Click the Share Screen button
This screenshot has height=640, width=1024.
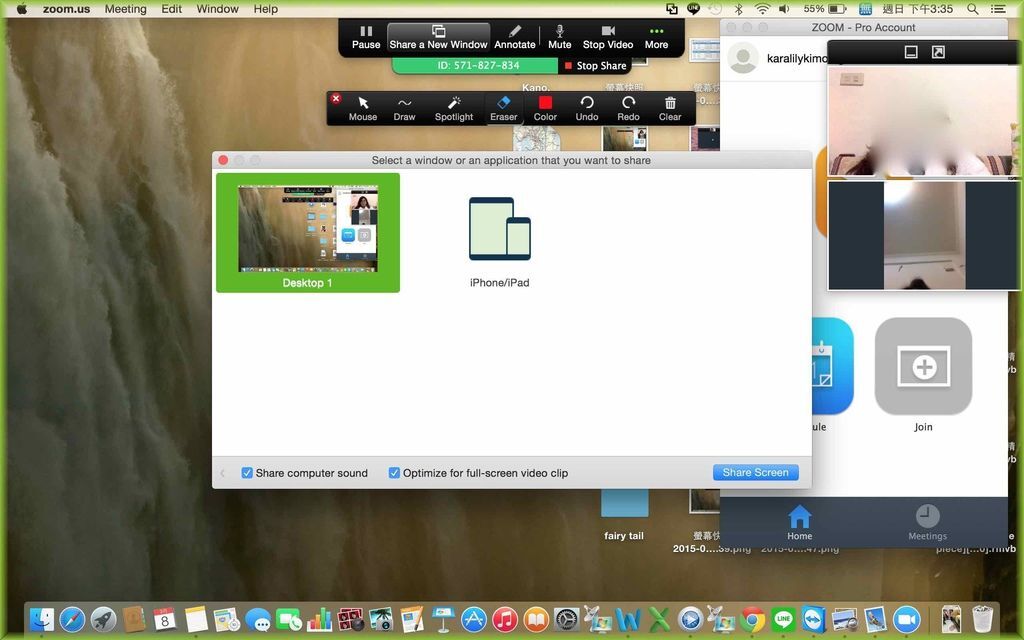[756, 472]
